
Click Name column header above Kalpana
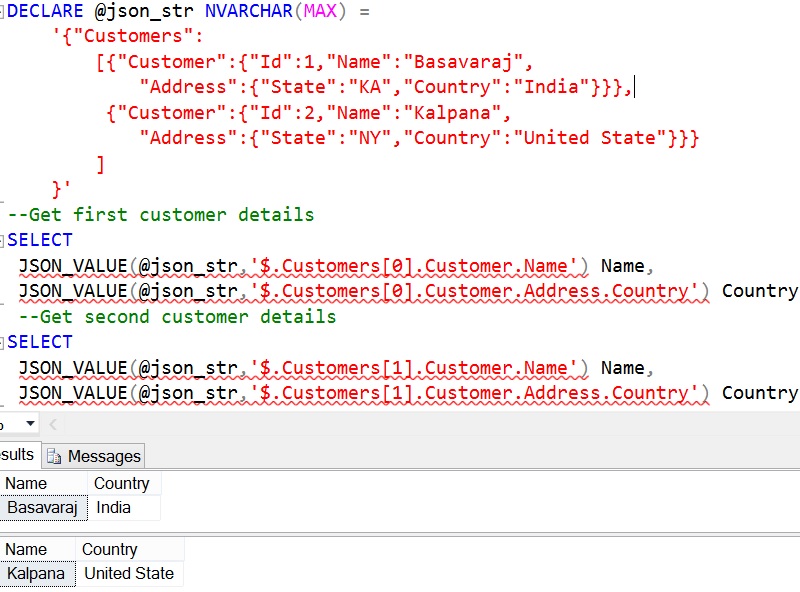(x=37, y=549)
